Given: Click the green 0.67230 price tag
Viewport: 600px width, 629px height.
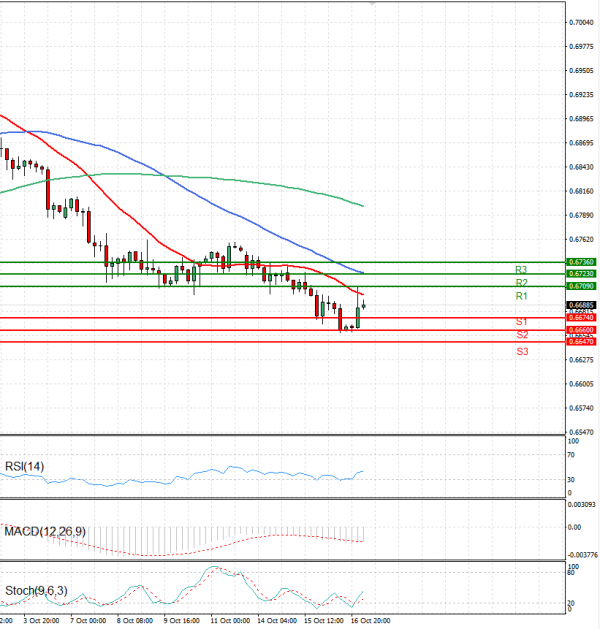Looking at the screenshot, I should tap(581, 274).
